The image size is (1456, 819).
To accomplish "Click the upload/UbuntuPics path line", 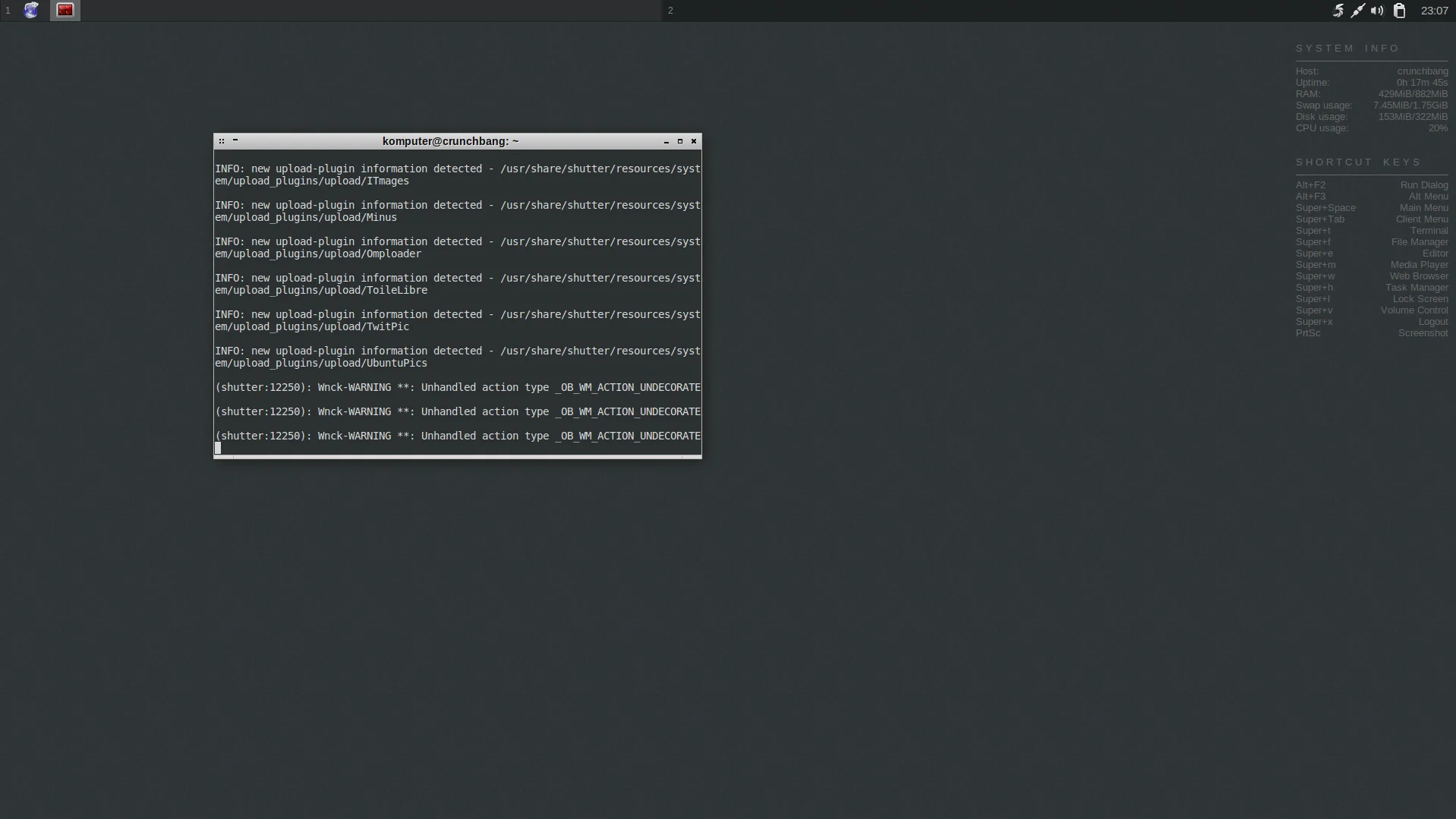I will pyautogui.click(x=321, y=363).
